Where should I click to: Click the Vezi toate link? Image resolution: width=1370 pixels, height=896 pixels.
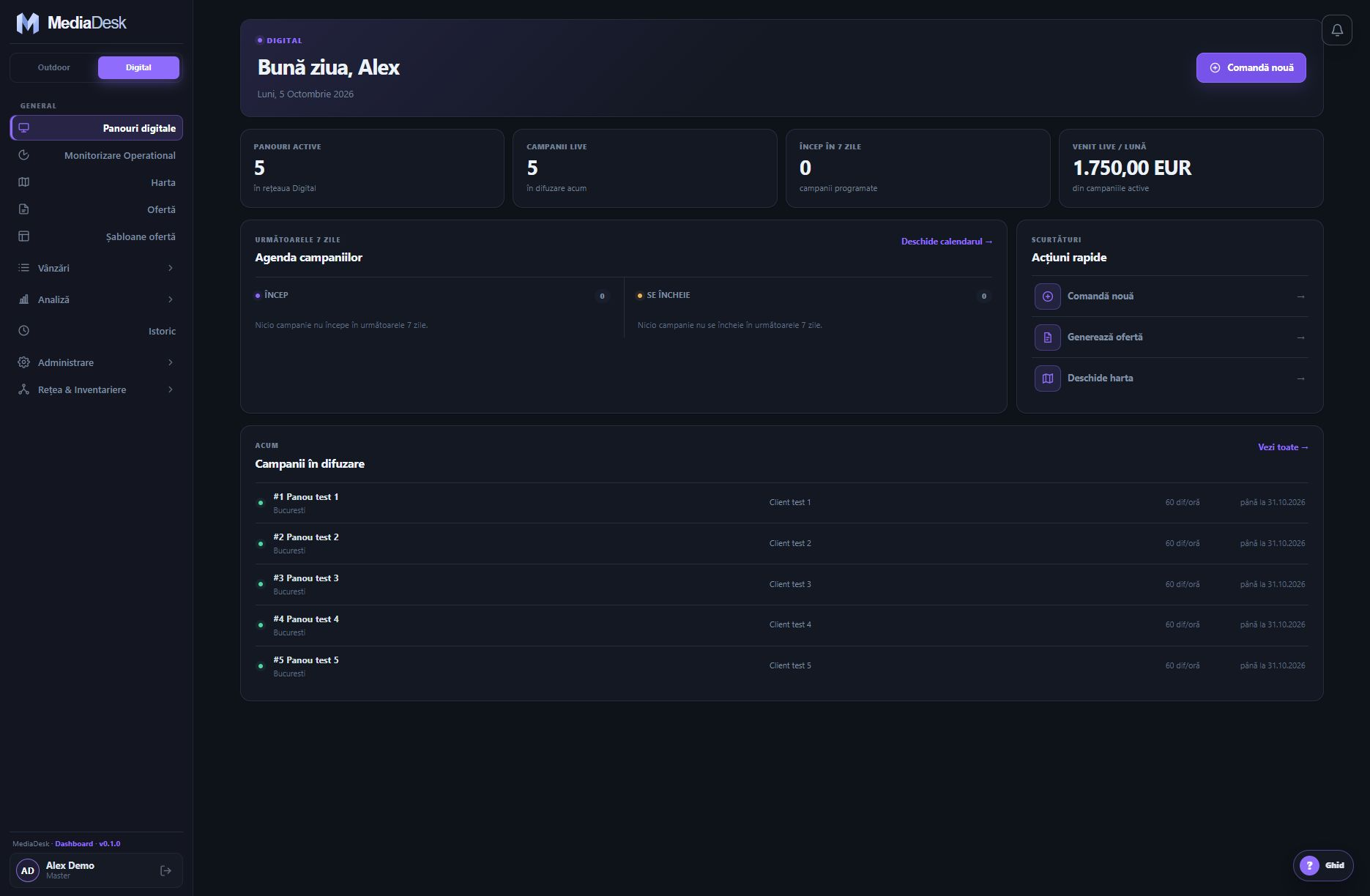pyautogui.click(x=1283, y=447)
